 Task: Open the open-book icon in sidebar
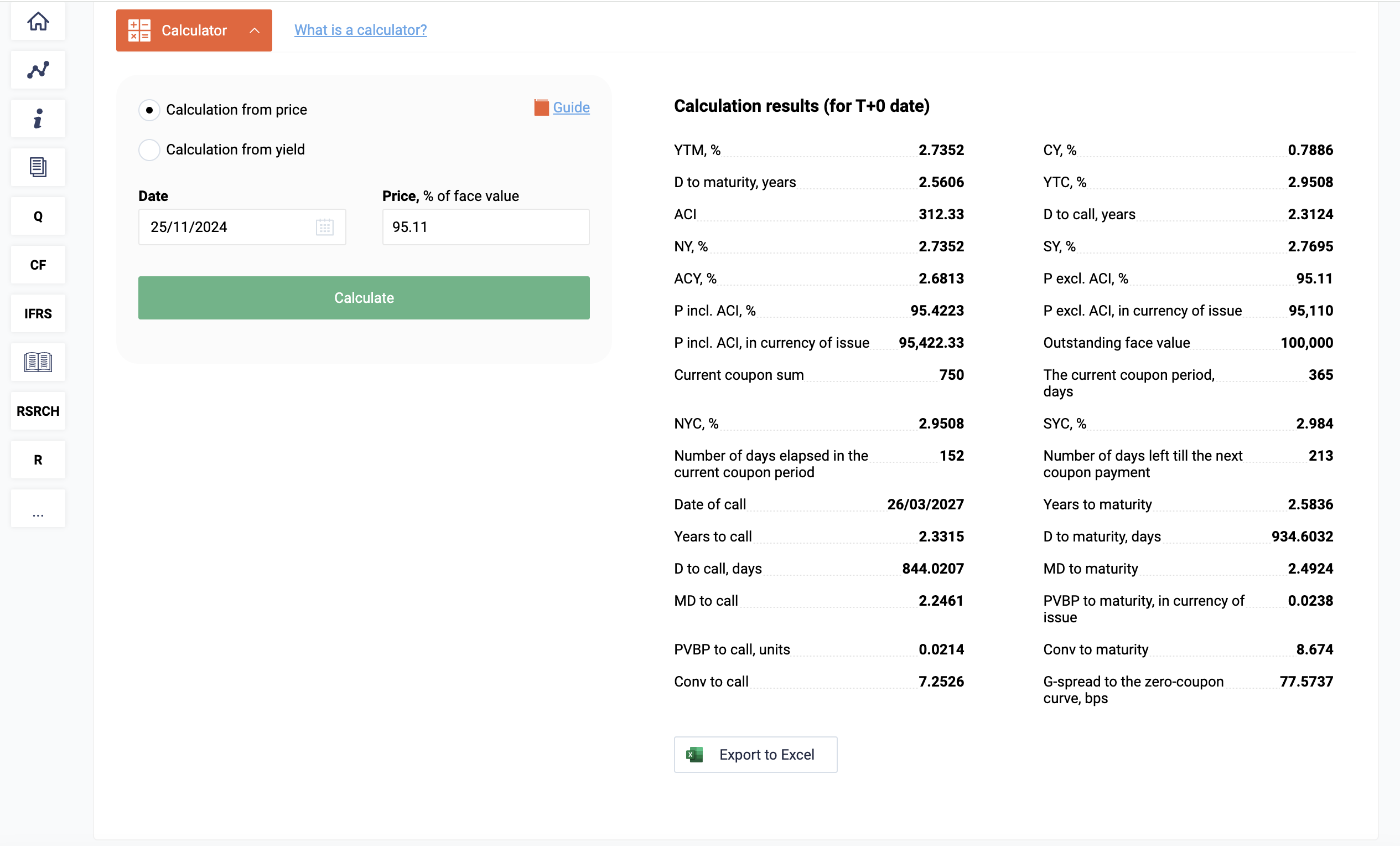coord(38,362)
